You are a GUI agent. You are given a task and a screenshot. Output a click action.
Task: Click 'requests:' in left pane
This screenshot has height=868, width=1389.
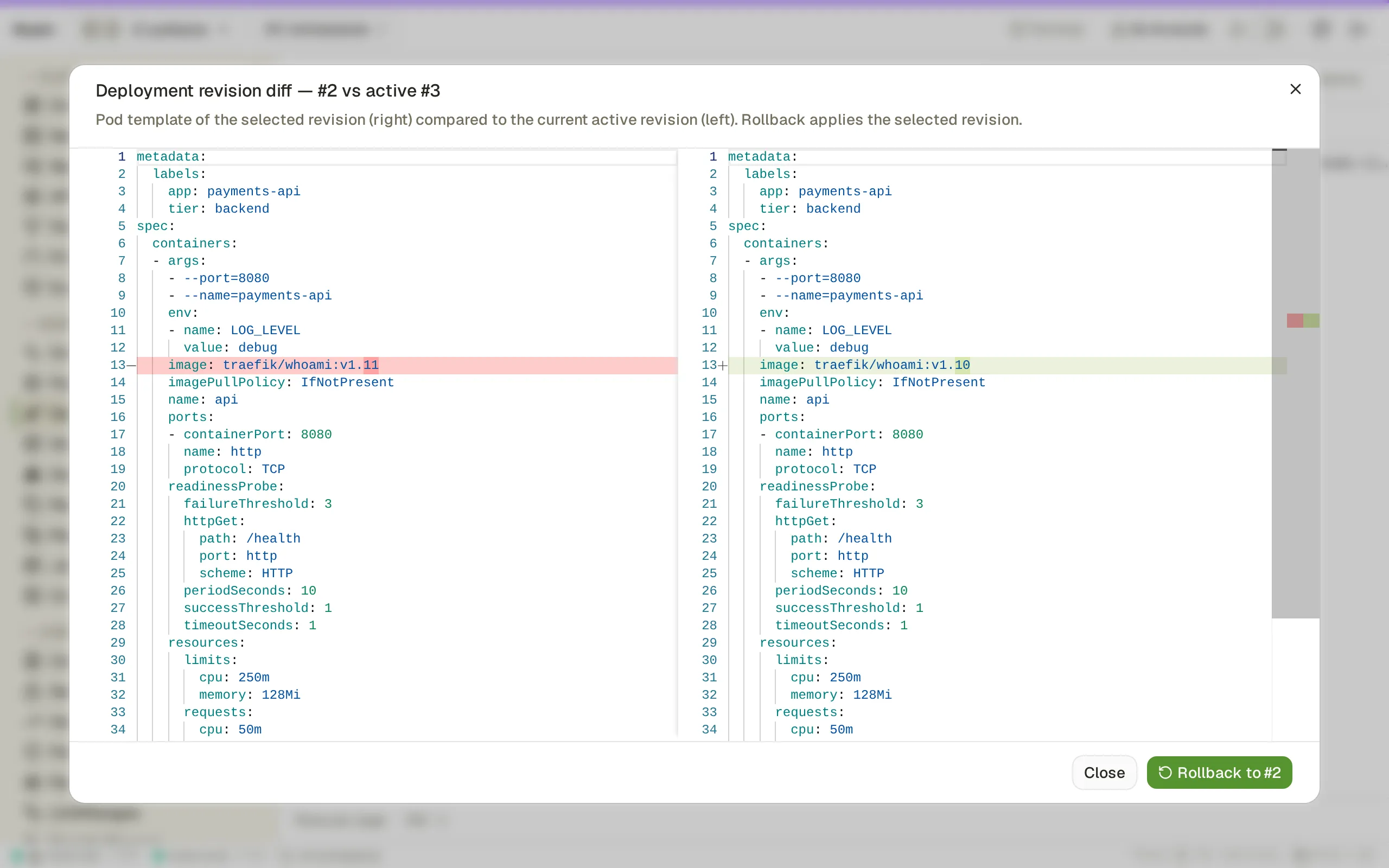[218, 712]
